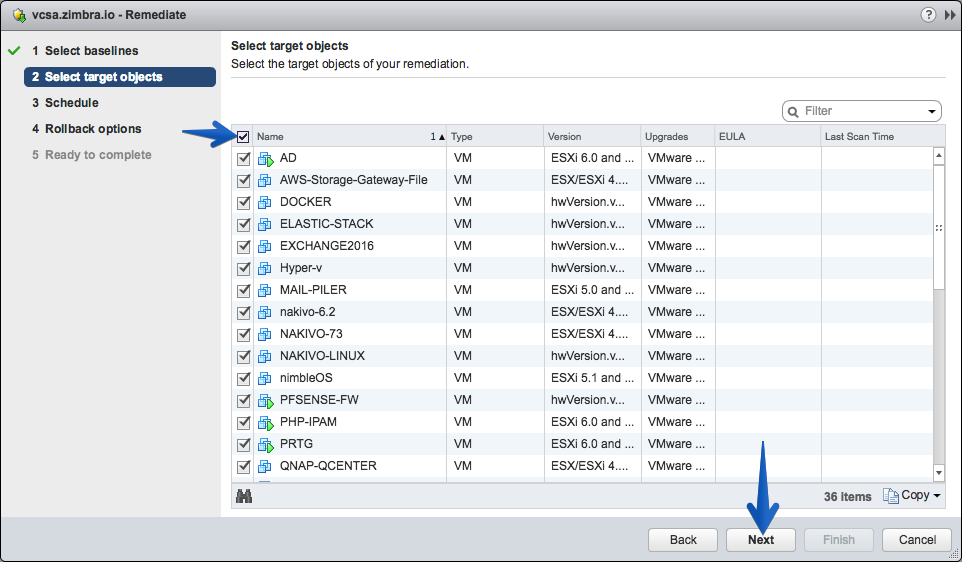The width and height of the screenshot is (962, 562).
Task: Click the AWS-Storage-Gateway-File VM icon
Action: tap(264, 180)
